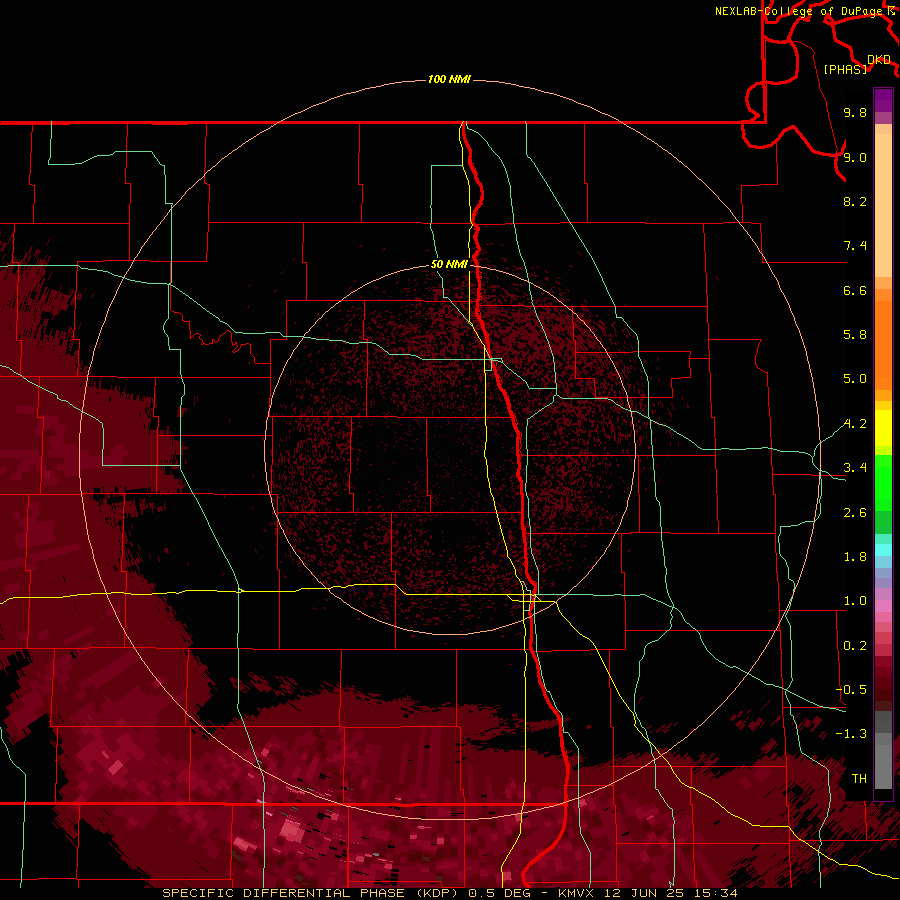The image size is (900, 900).
Task: Select the 4.2 scale label
Action: pos(855,424)
